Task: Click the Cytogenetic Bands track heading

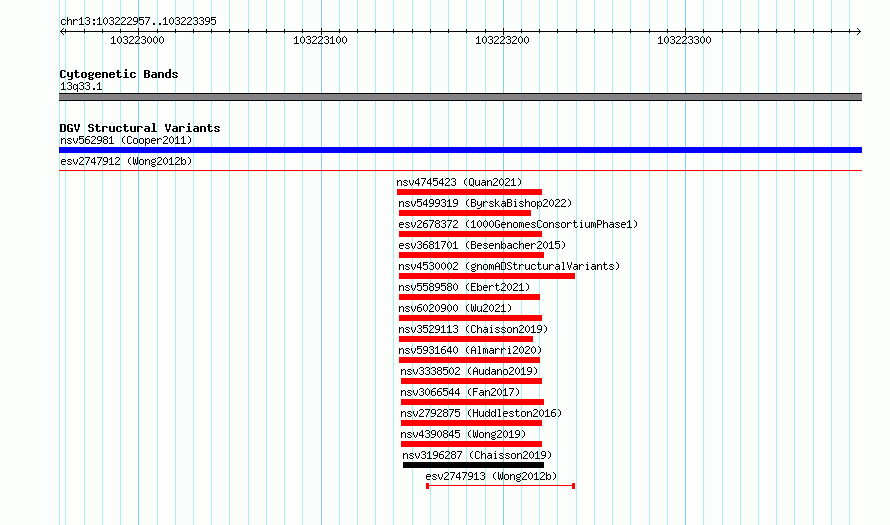Action: pos(119,74)
